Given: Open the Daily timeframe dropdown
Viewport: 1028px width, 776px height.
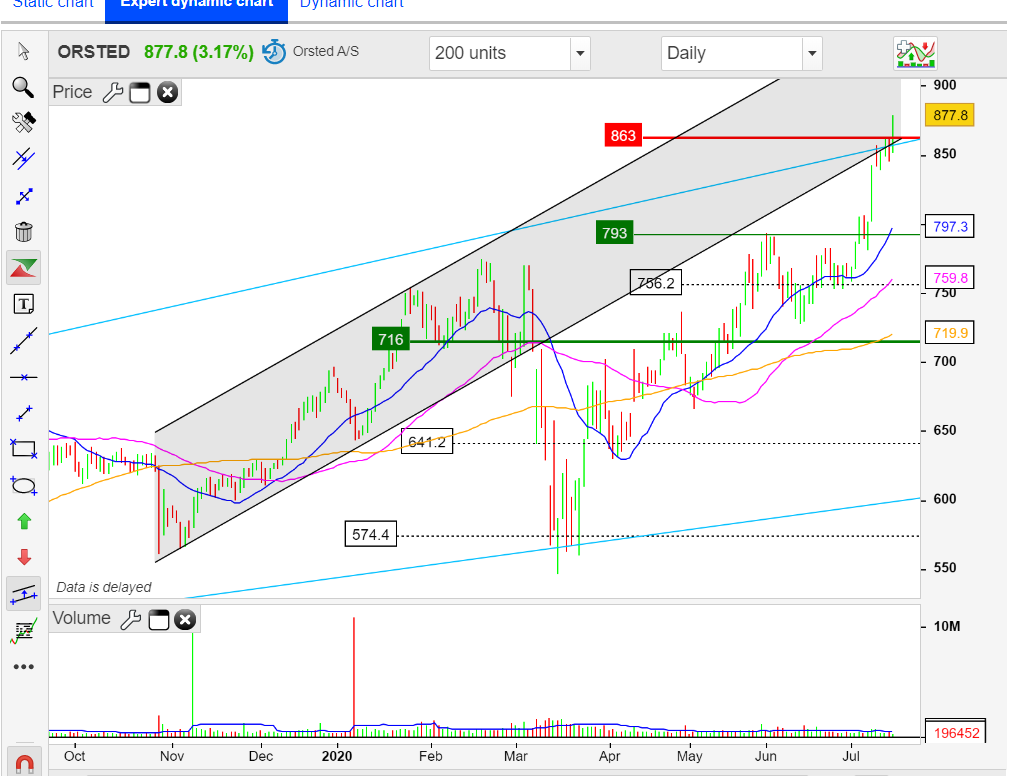Looking at the screenshot, I should [811, 53].
